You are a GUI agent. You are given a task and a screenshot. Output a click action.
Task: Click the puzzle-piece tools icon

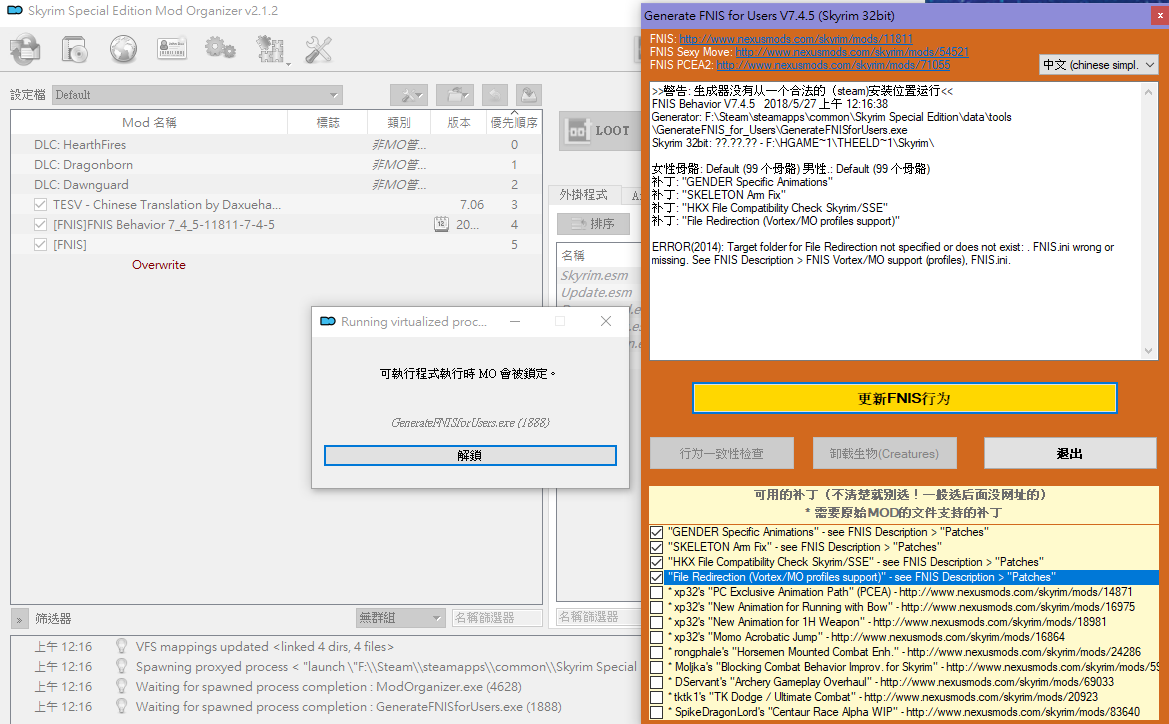tap(271, 49)
